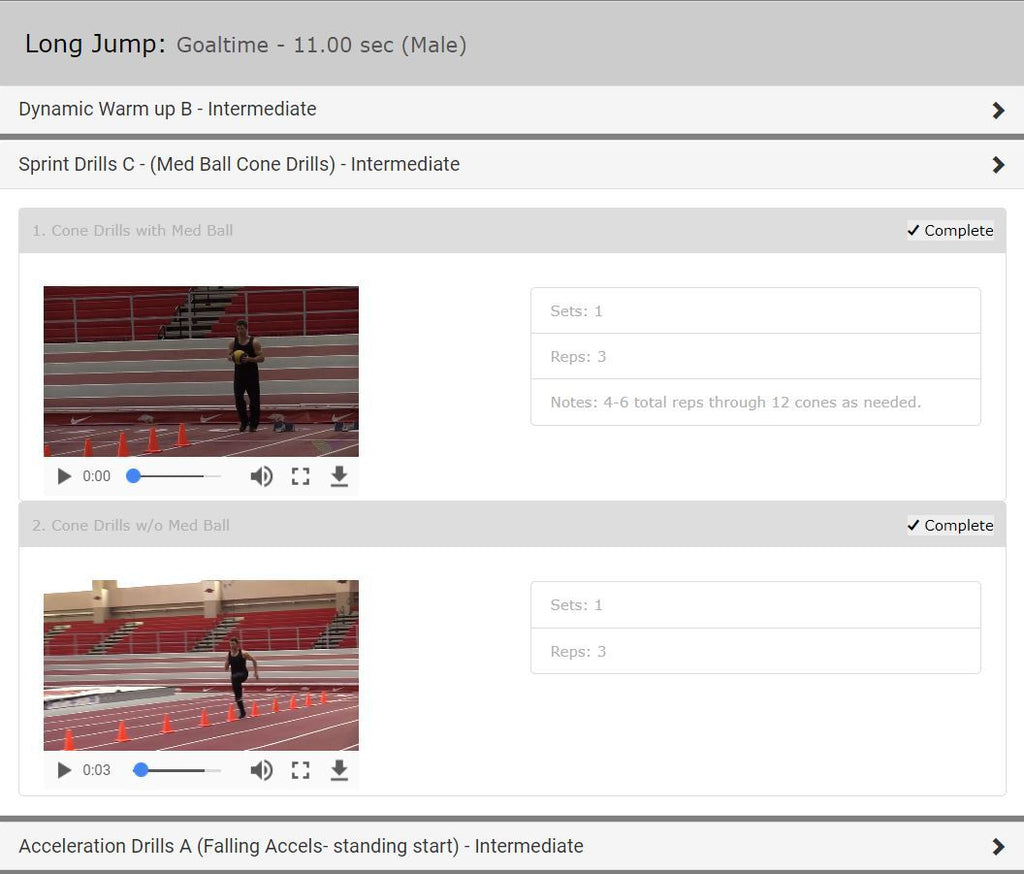This screenshot has width=1024, height=874.
Task: Mute the Cone Drills with Med Ball video
Action: pyautogui.click(x=262, y=476)
